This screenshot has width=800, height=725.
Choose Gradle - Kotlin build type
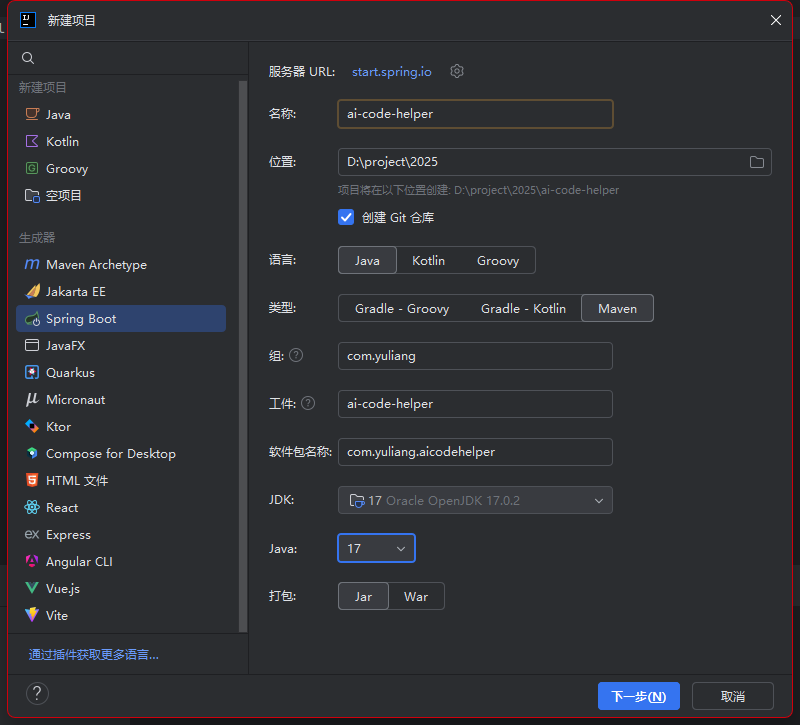(x=523, y=309)
